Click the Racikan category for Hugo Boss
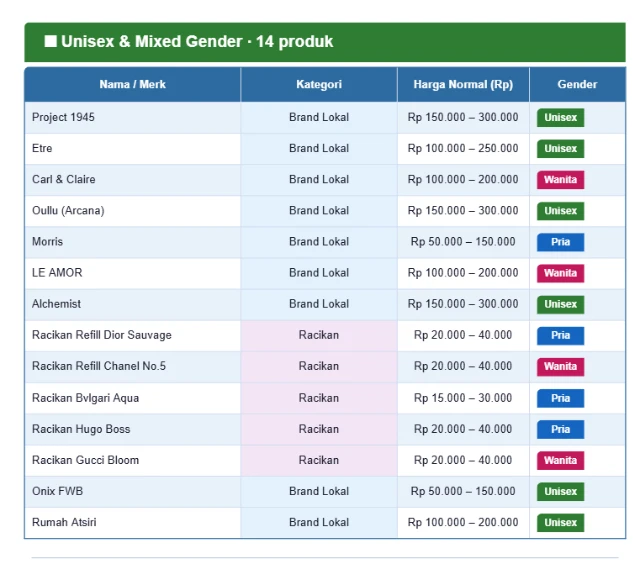This screenshot has height=564, width=640. (x=319, y=429)
